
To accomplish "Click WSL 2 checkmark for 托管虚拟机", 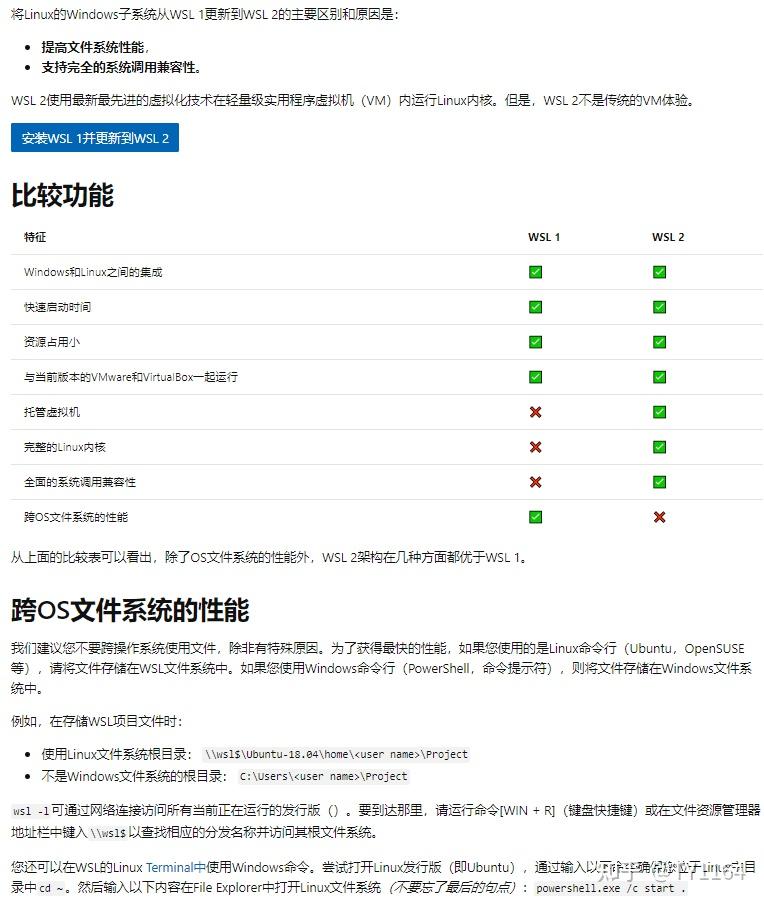I will [x=659, y=412].
